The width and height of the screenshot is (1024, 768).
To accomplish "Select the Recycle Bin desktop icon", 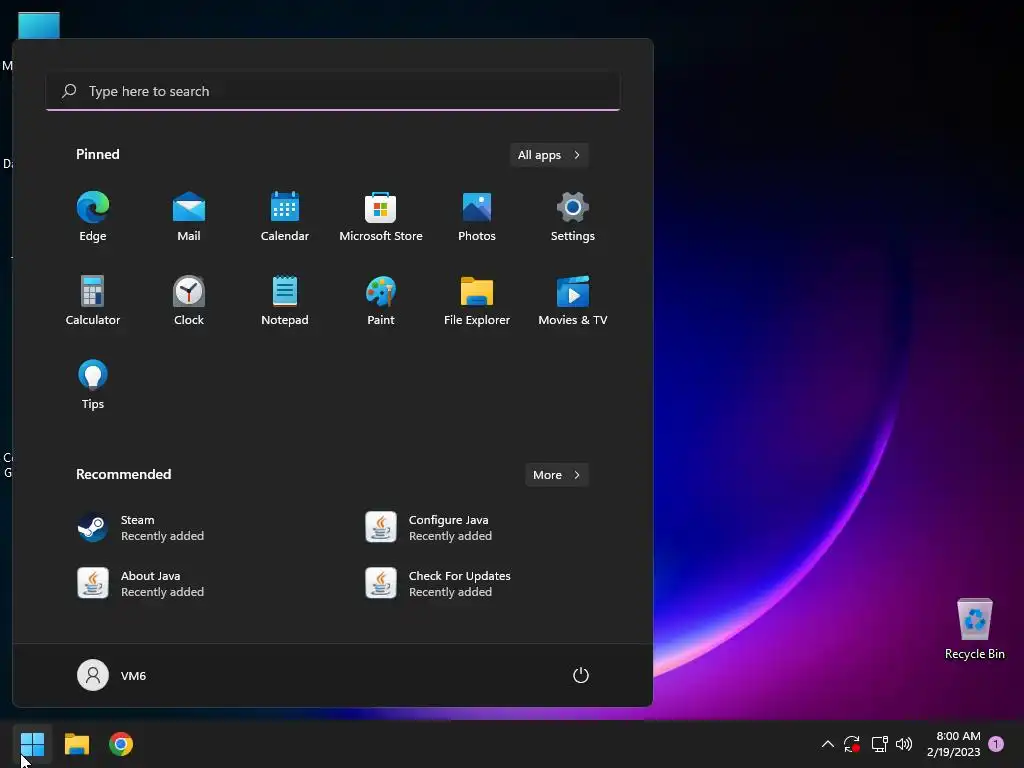I will click(974, 630).
